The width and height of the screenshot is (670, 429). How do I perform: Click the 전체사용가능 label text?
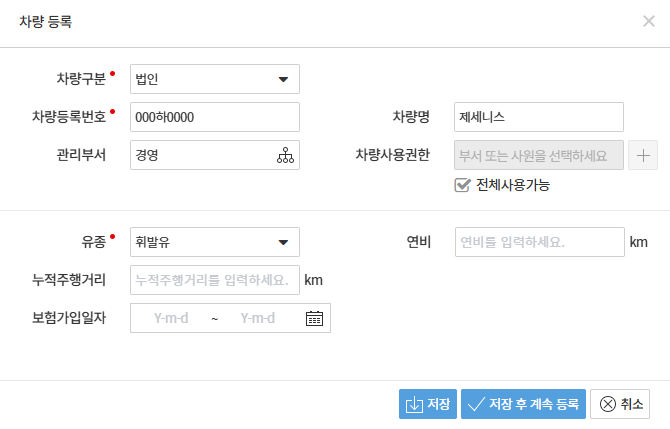pyautogui.click(x=513, y=185)
